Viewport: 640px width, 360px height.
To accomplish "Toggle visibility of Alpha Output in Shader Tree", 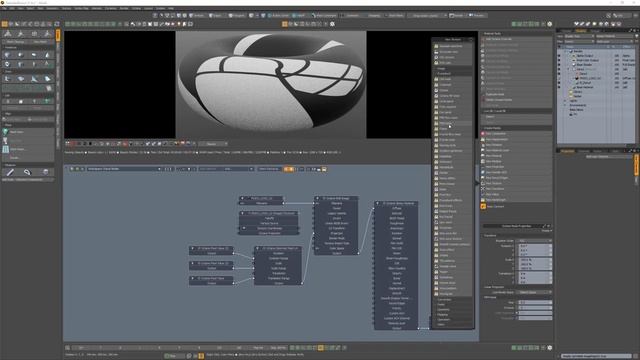I will [x=559, y=56].
